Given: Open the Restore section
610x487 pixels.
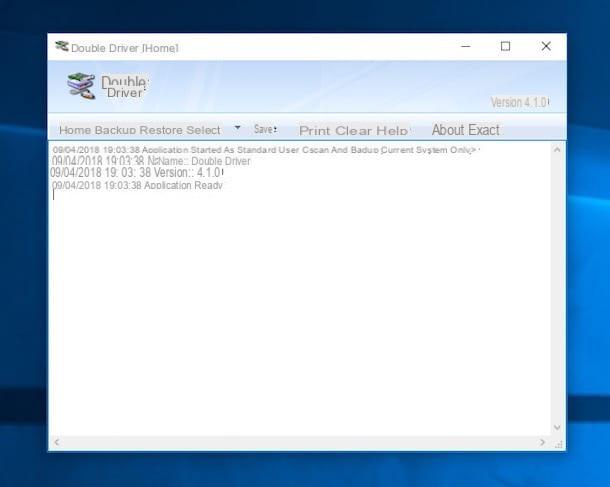Looking at the screenshot, I should [161, 130].
